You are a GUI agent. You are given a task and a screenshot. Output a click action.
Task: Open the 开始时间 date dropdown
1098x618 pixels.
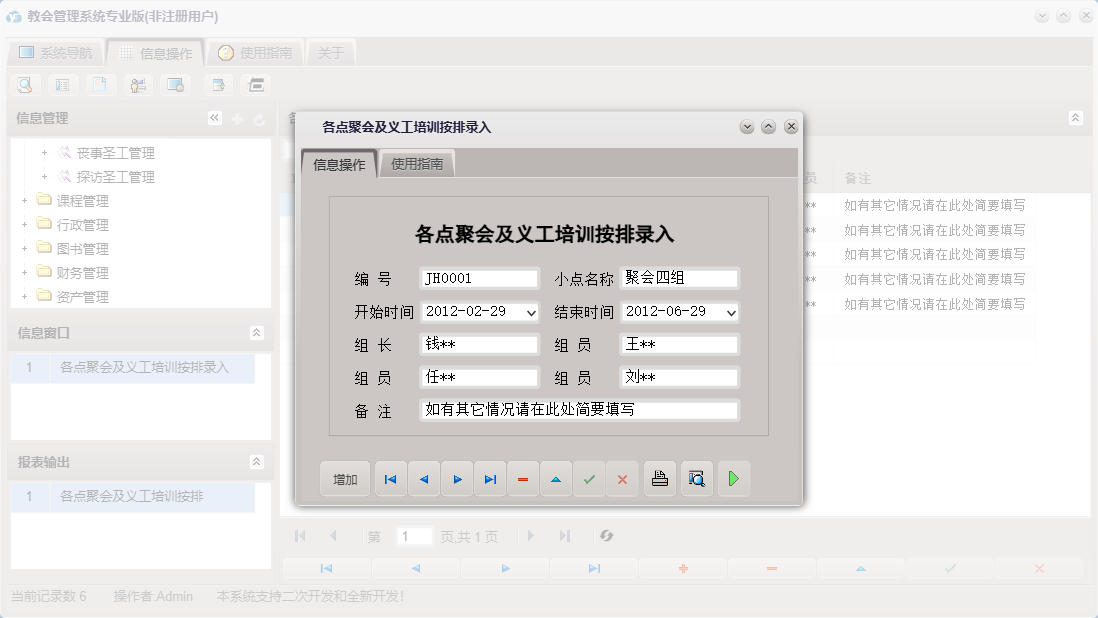529,311
